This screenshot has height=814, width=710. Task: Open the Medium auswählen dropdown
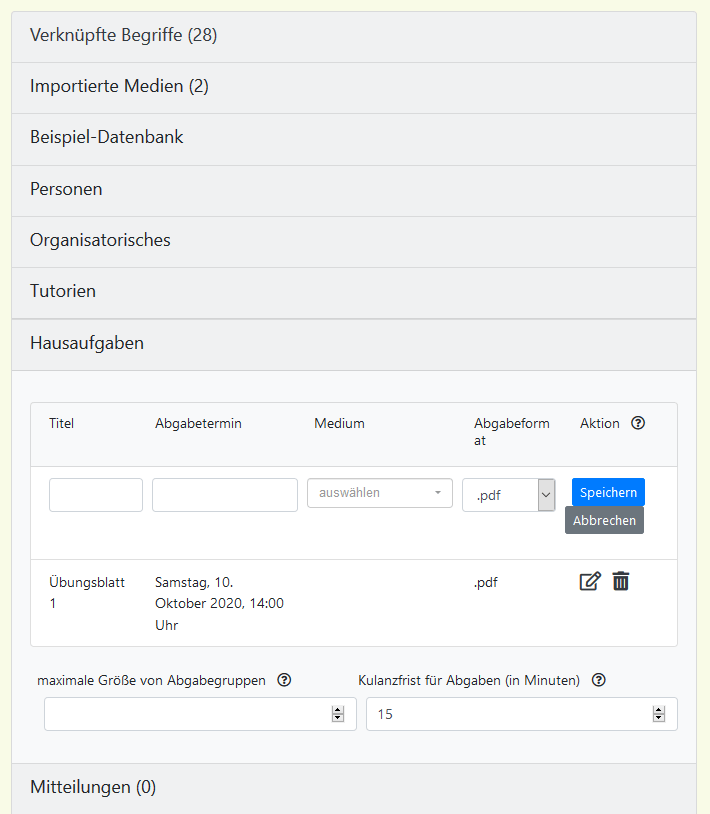pyautogui.click(x=379, y=493)
